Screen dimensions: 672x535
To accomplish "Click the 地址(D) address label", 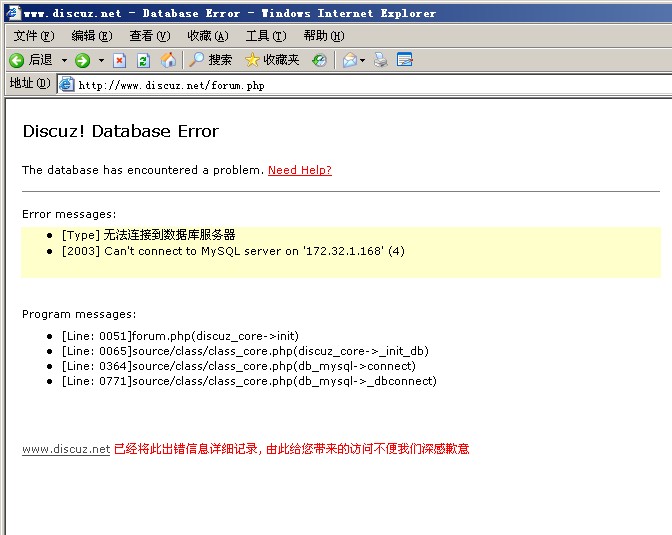I will coord(30,83).
